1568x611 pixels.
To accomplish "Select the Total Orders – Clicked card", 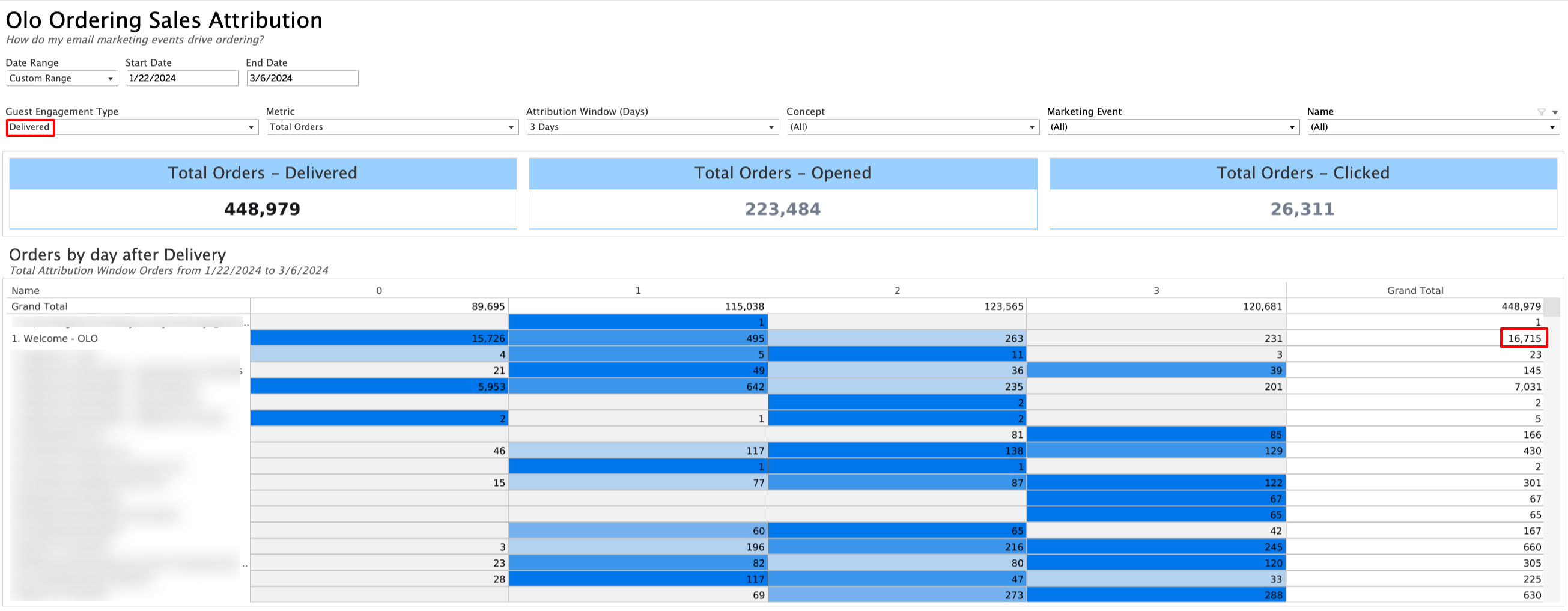I will 1303,193.
